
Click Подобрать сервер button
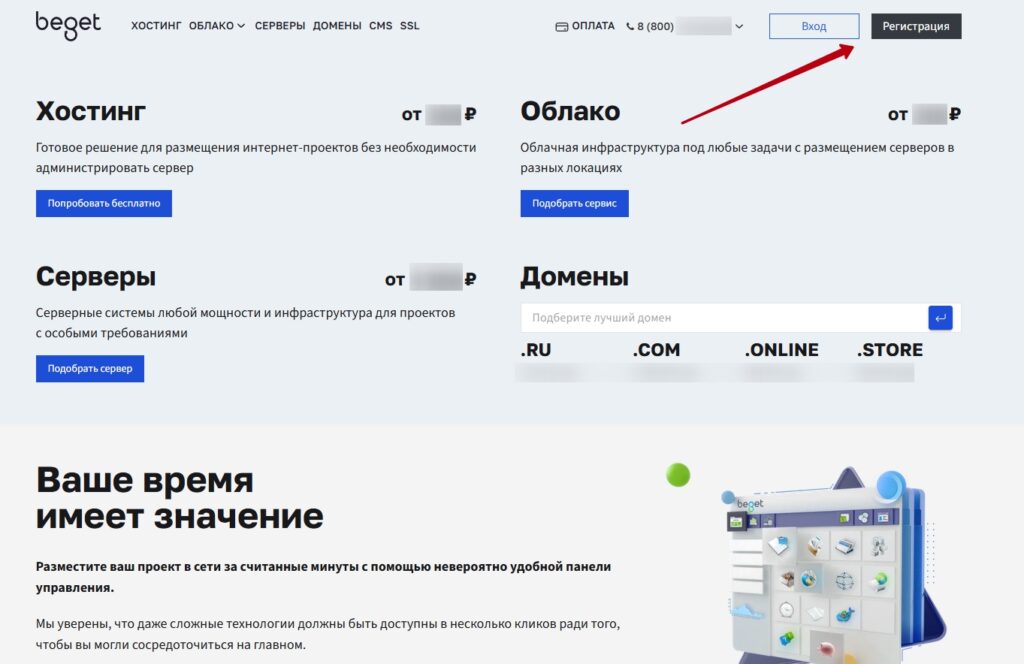pyautogui.click(x=90, y=368)
